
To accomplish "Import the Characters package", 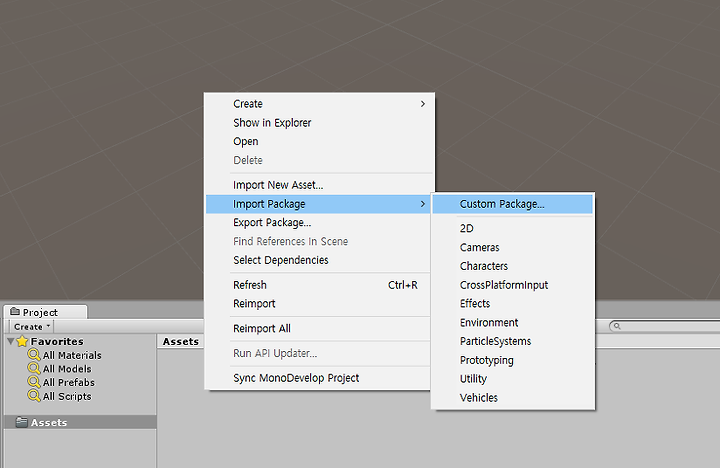I will click(x=512, y=266).
